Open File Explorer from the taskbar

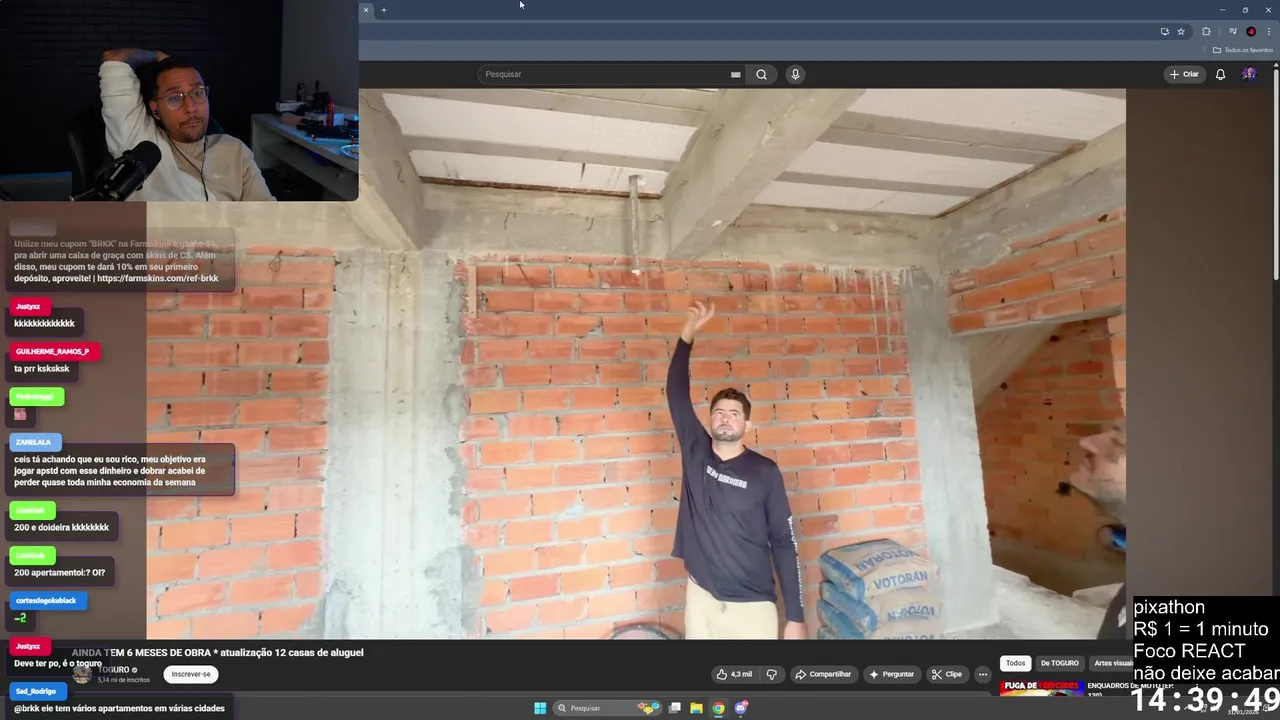click(x=697, y=708)
